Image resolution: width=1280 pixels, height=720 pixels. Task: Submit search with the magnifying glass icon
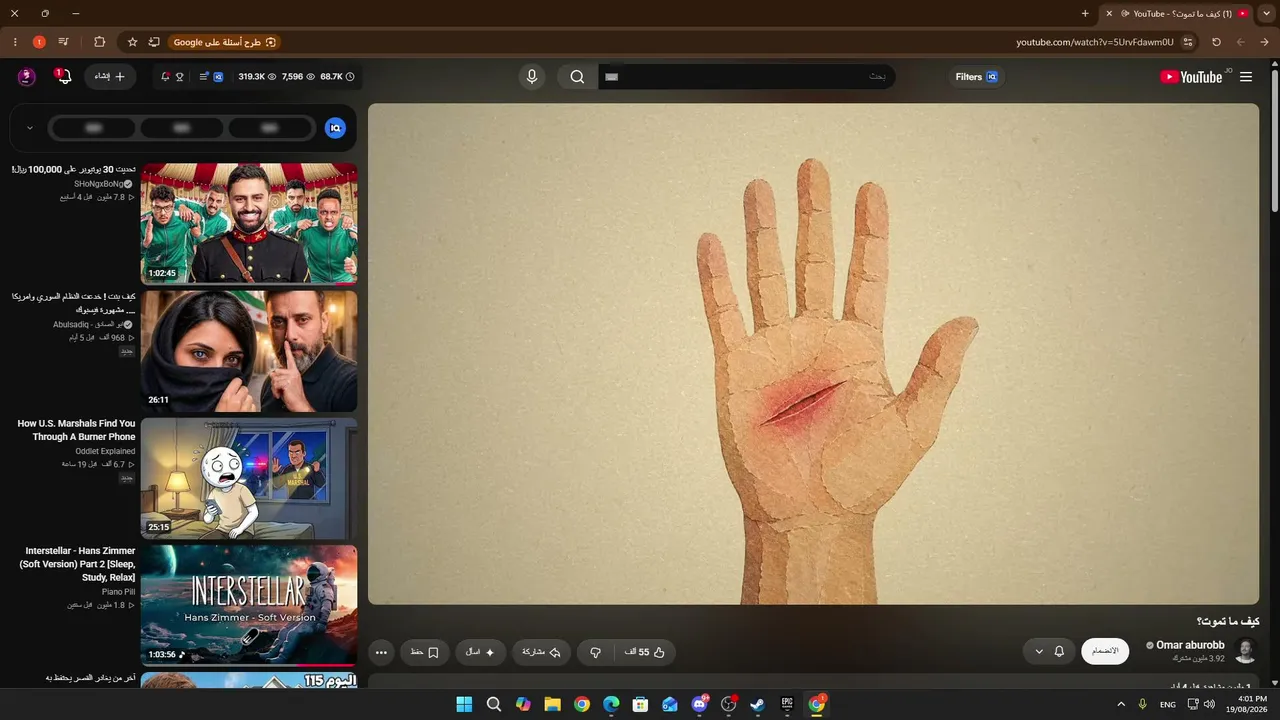577,77
